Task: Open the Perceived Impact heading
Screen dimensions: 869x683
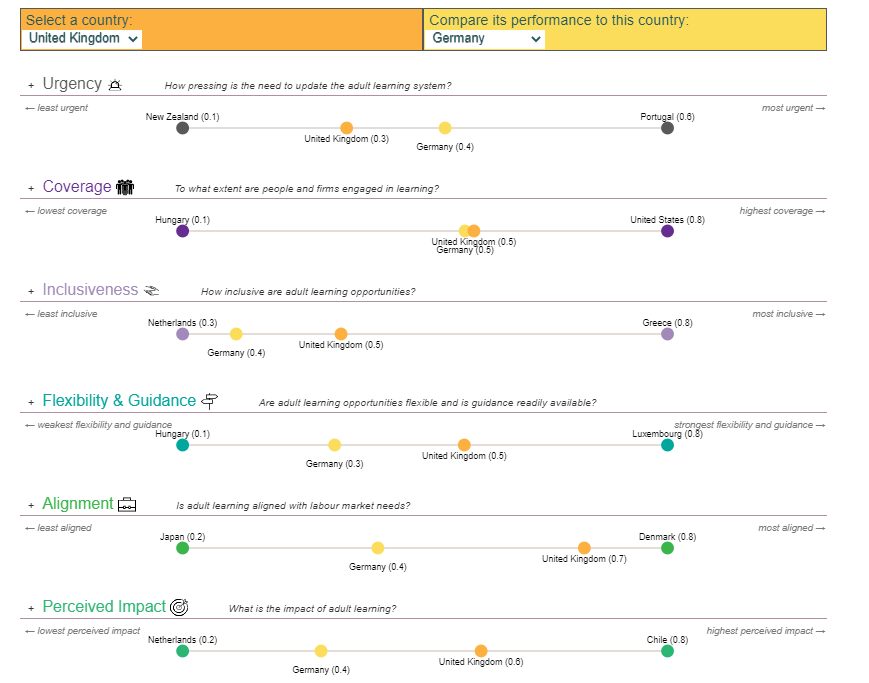Action: point(104,607)
